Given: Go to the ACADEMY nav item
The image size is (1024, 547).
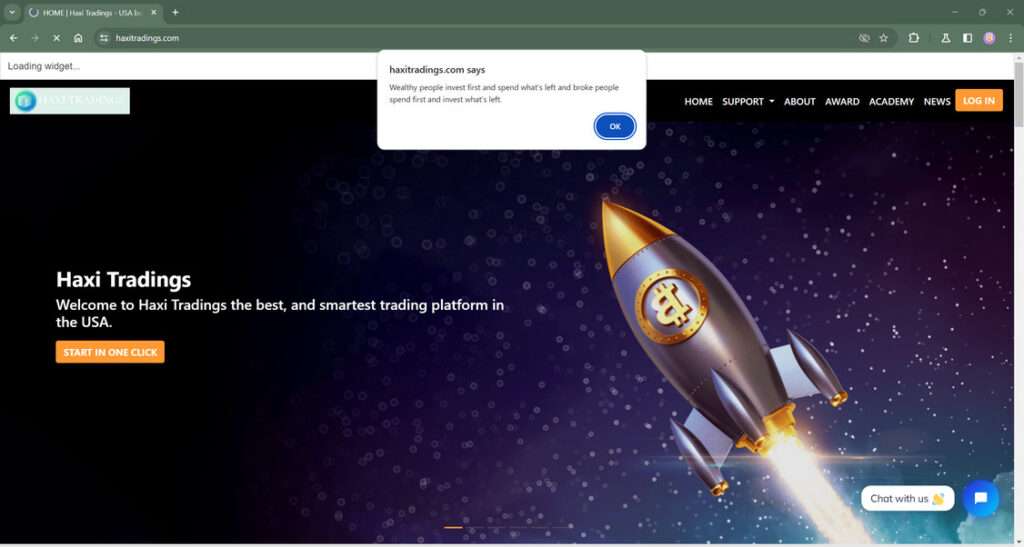Looking at the screenshot, I should click(x=891, y=101).
